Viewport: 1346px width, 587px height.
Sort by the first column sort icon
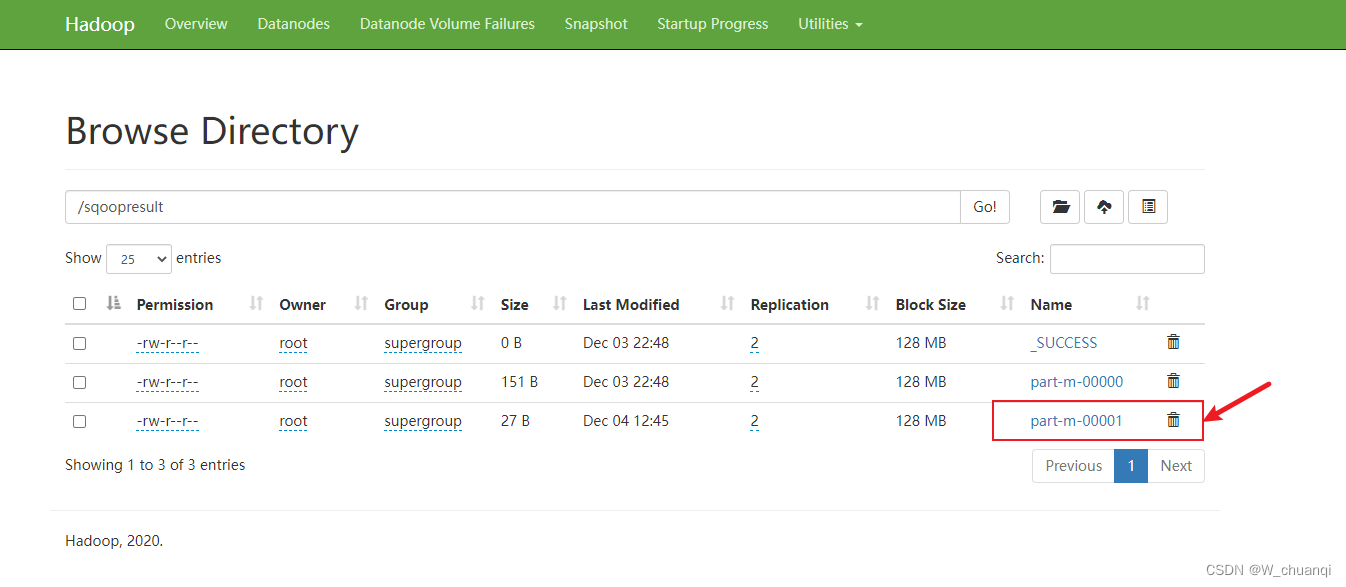coord(114,304)
